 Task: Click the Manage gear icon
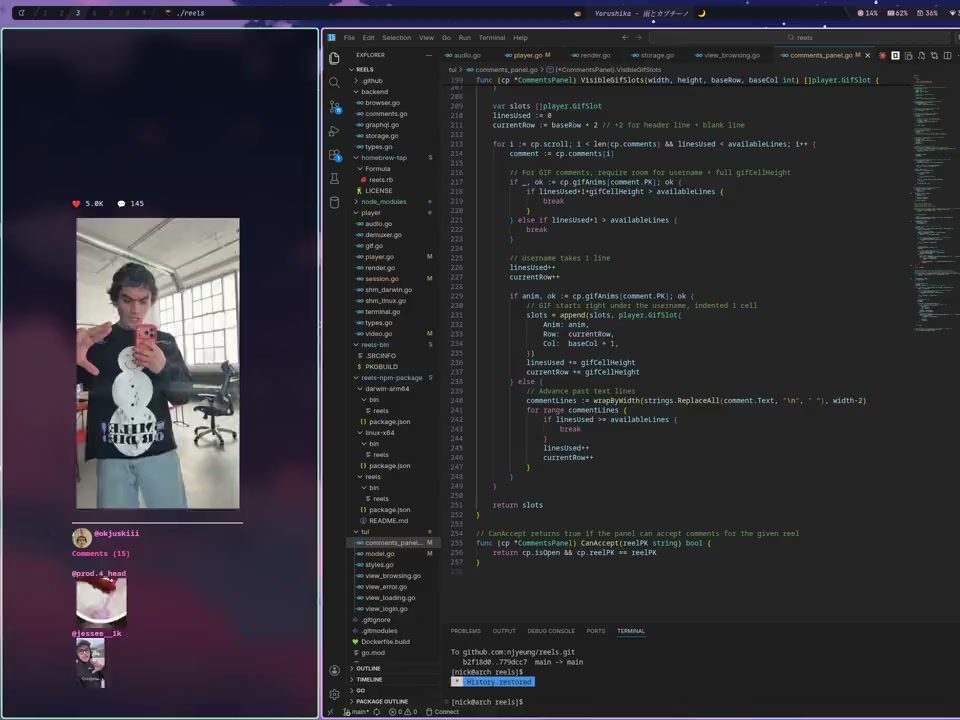[x=334, y=694]
